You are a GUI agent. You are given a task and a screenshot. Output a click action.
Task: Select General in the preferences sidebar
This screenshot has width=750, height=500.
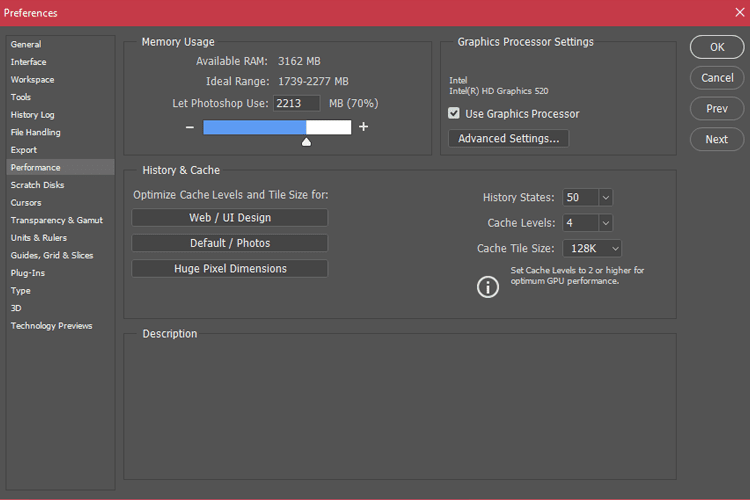click(x=60, y=44)
